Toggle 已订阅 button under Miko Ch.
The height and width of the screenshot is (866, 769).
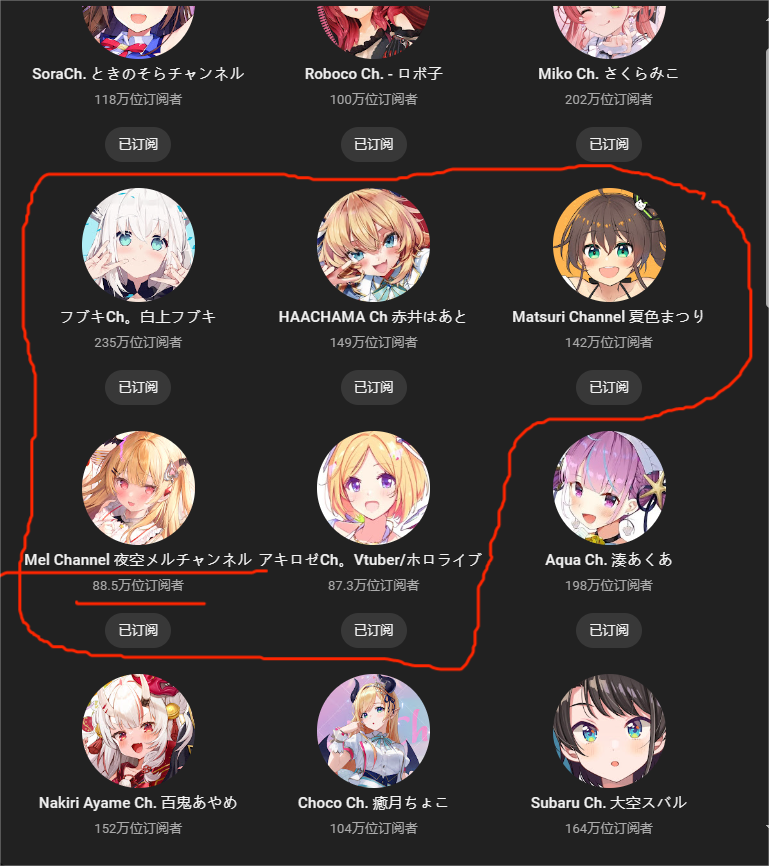(609, 144)
